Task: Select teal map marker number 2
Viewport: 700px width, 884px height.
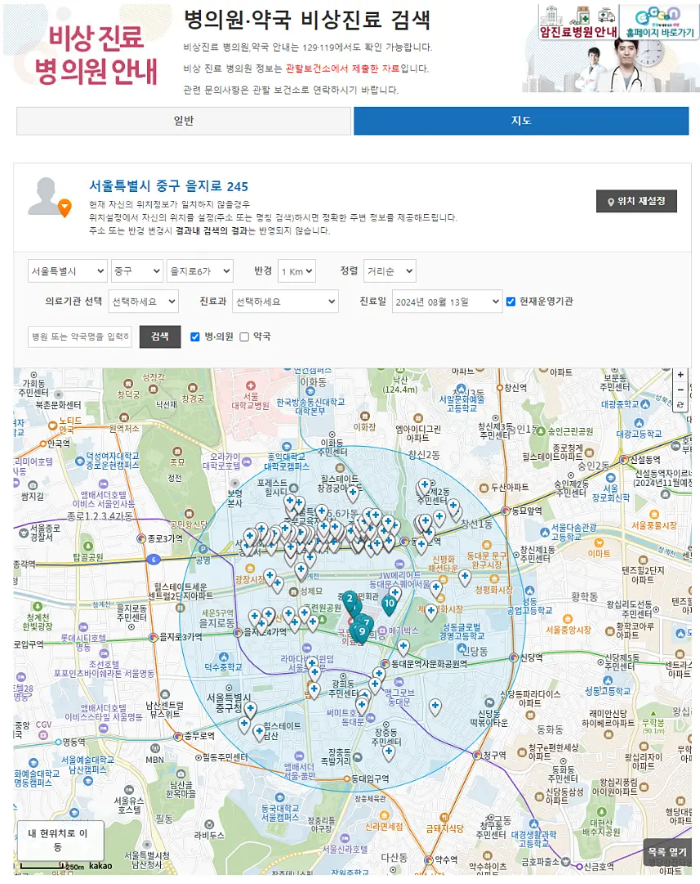Action: coord(349,600)
